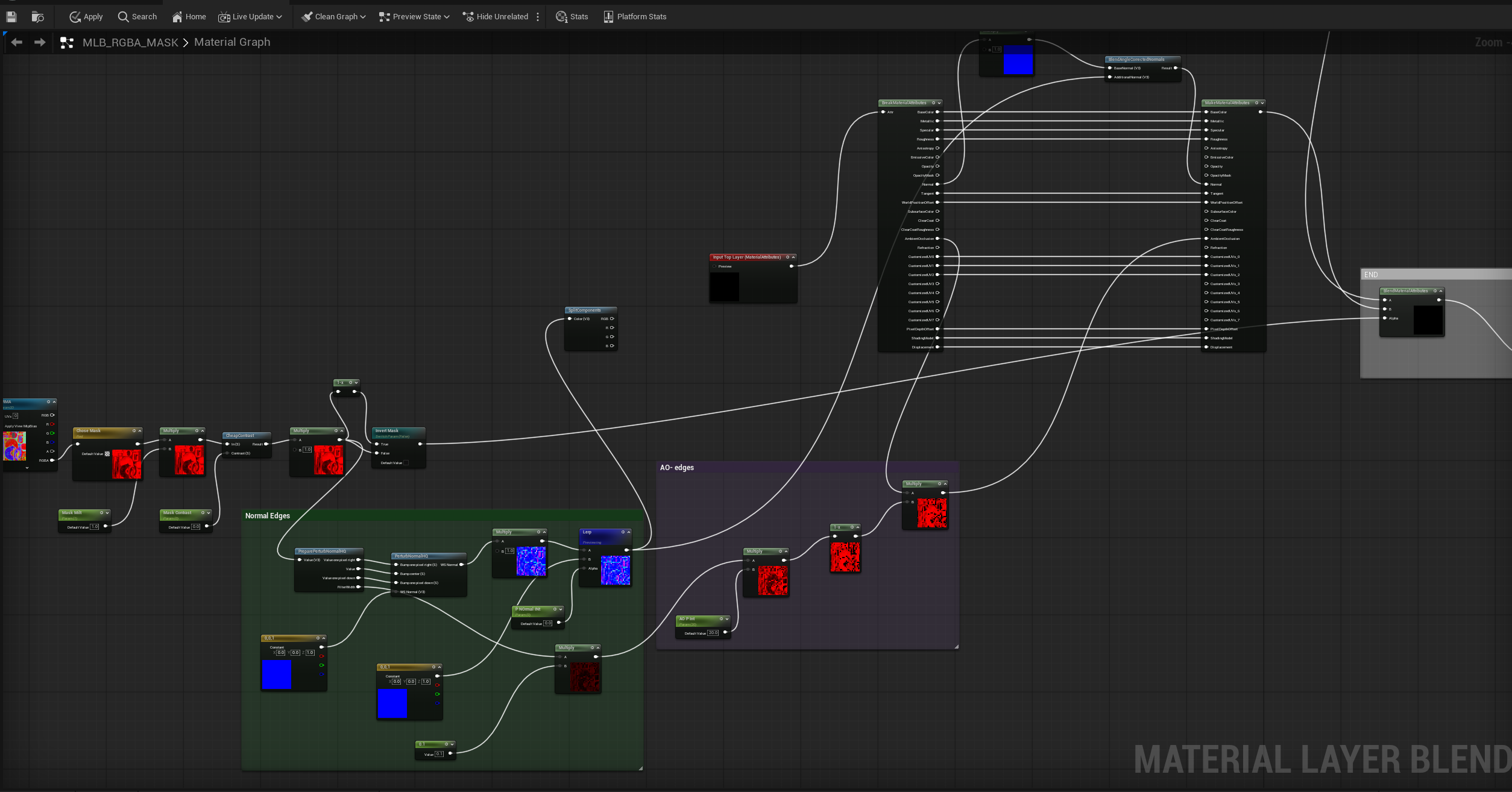The image size is (1512, 792).
Task: Toggle Invert Mask Default Value checkbox
Action: pos(406,463)
